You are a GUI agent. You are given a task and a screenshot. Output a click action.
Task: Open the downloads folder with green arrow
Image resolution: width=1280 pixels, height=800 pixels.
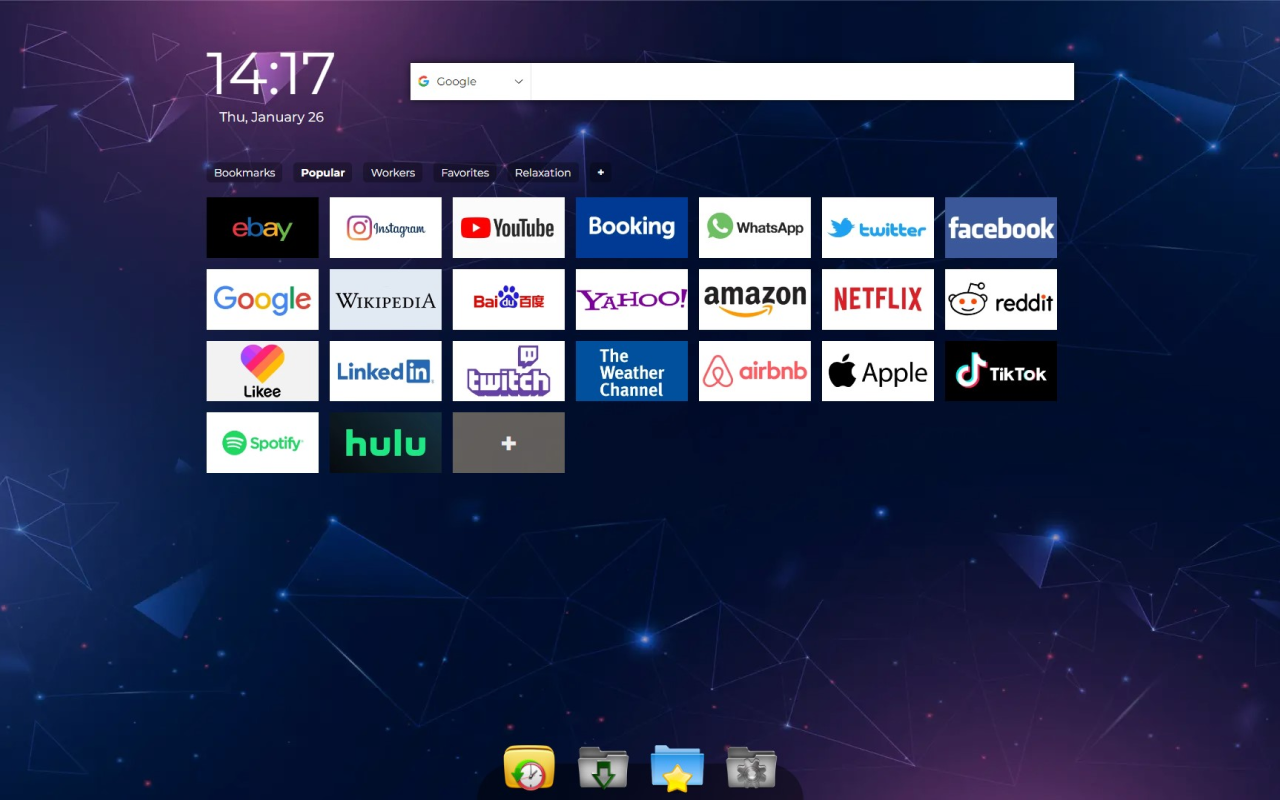coord(603,768)
